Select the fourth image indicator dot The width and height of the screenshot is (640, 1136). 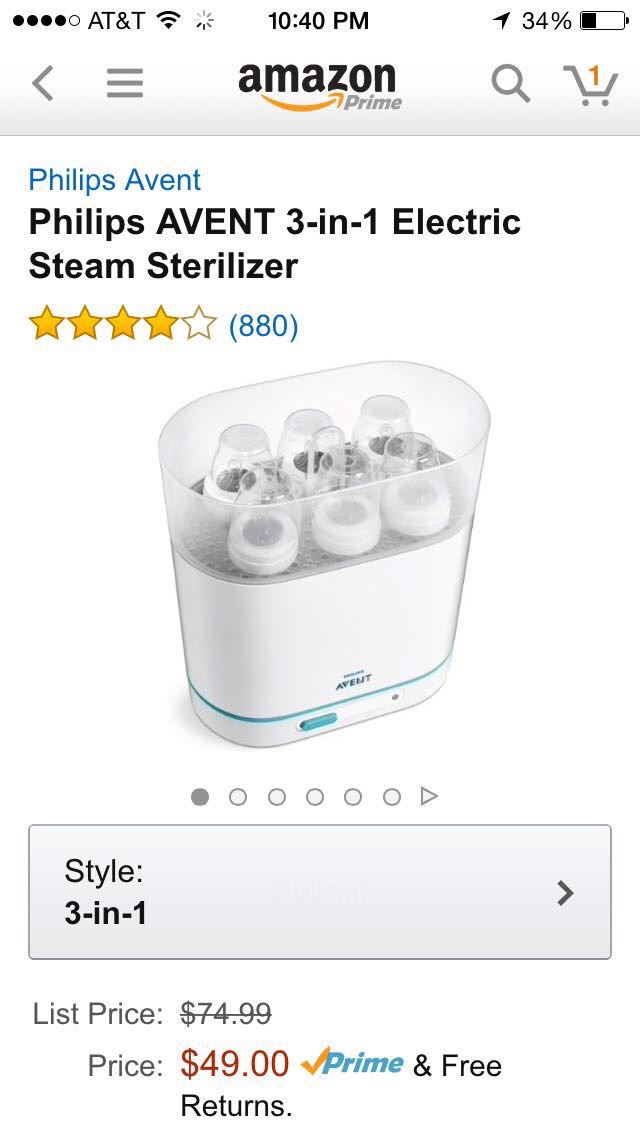[x=315, y=797]
